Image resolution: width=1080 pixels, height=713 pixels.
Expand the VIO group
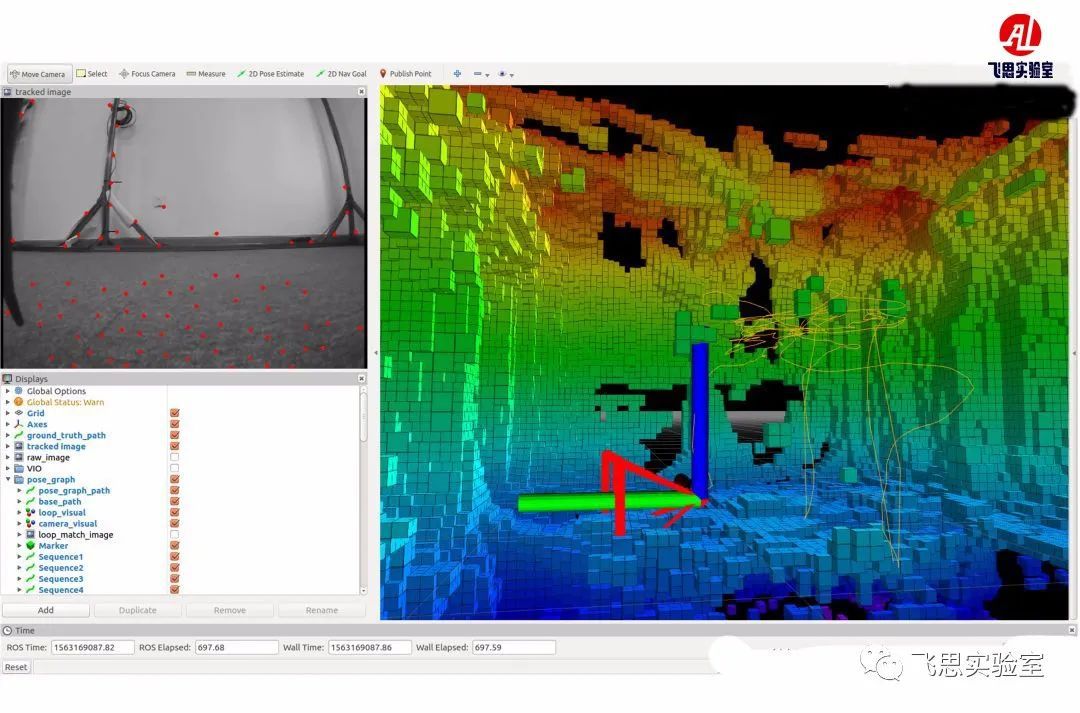point(8,468)
